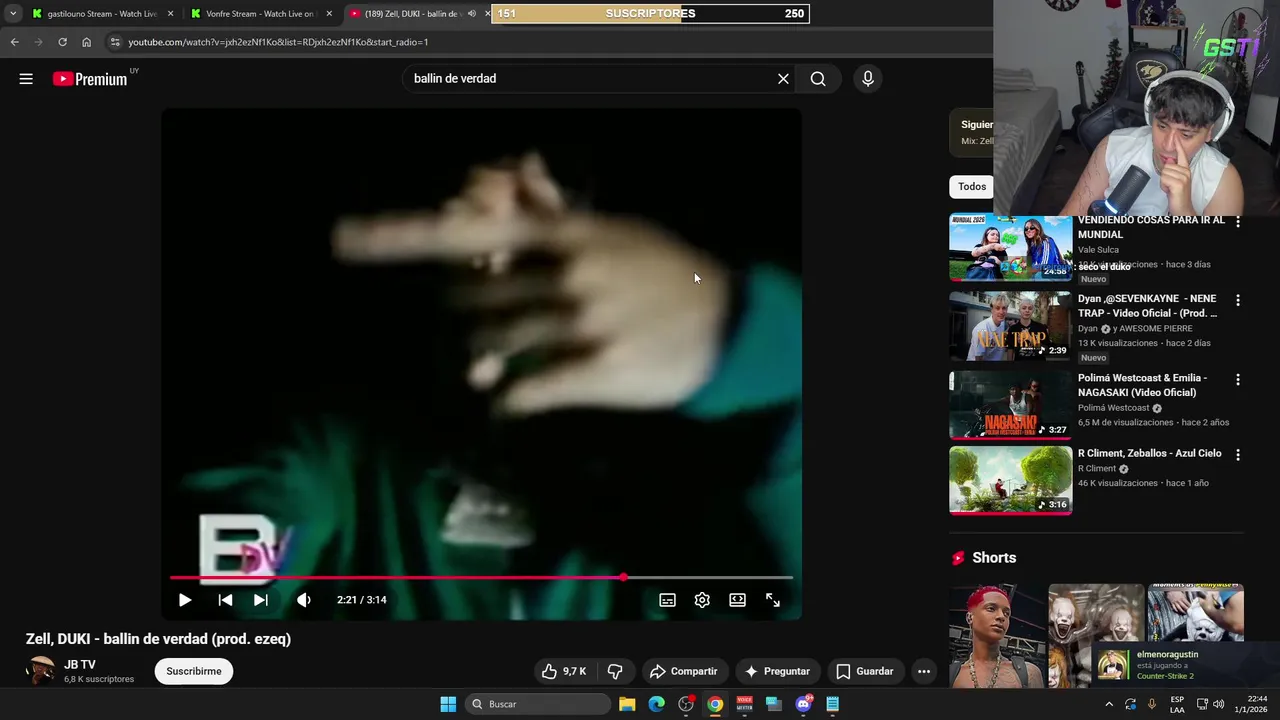Open NAGASAKI video thumbnail
1280x720 pixels.
pos(1010,405)
